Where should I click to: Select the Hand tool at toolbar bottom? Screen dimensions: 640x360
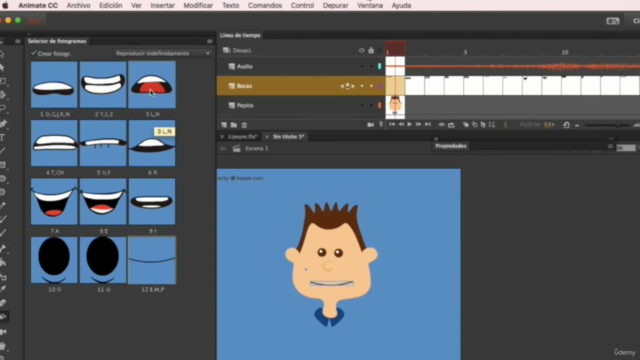tap(3, 346)
